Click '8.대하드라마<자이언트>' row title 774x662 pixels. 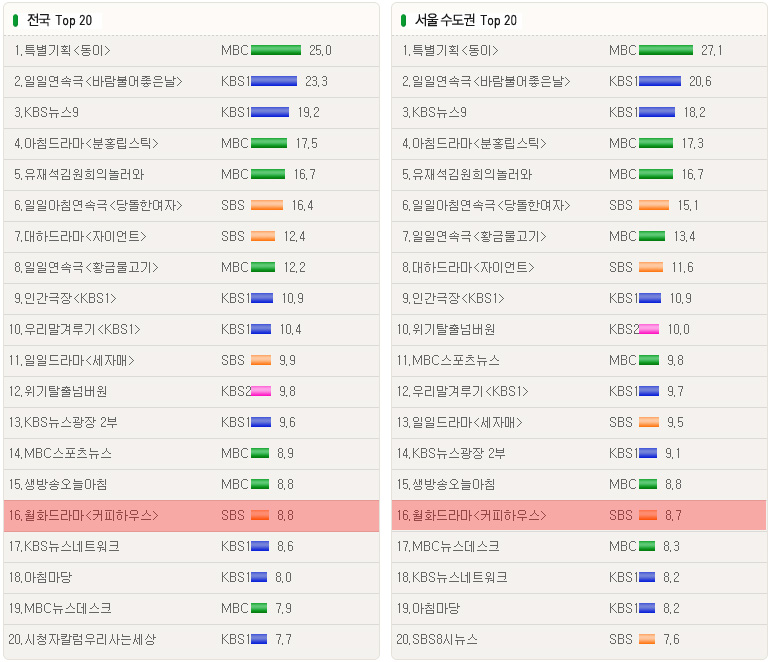pos(468,268)
